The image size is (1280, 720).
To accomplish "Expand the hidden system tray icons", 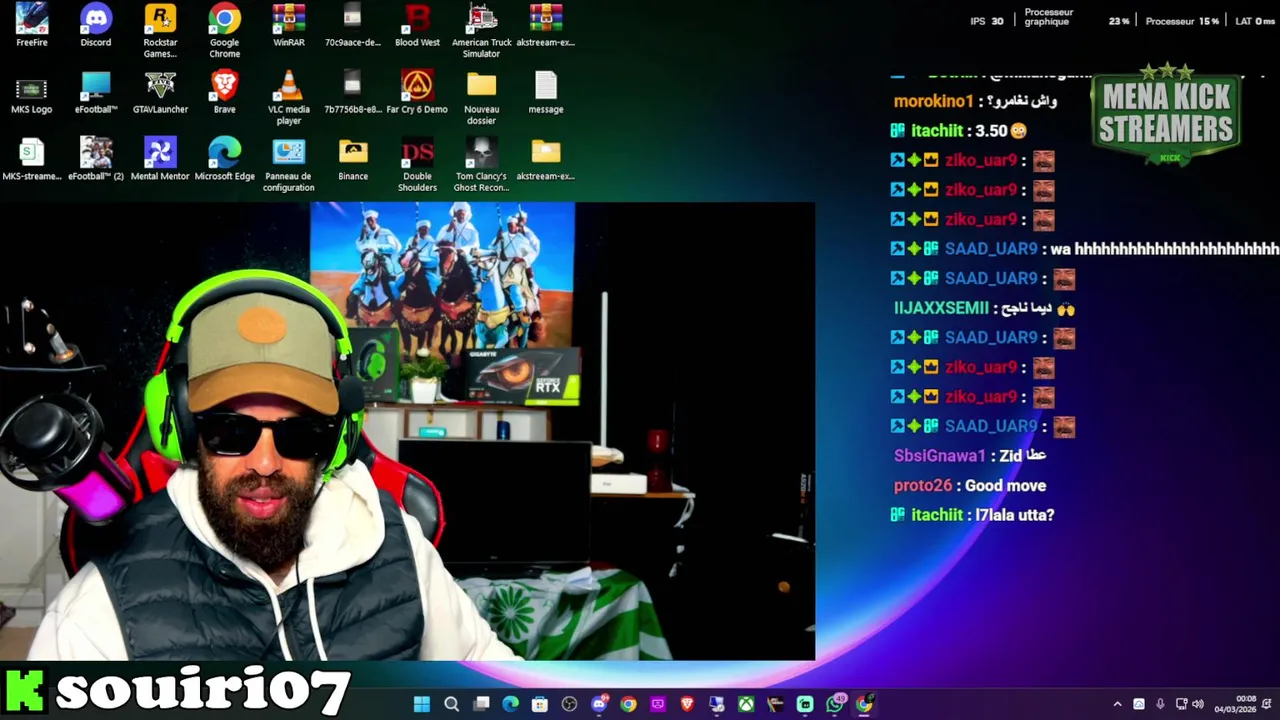I will 1117,704.
